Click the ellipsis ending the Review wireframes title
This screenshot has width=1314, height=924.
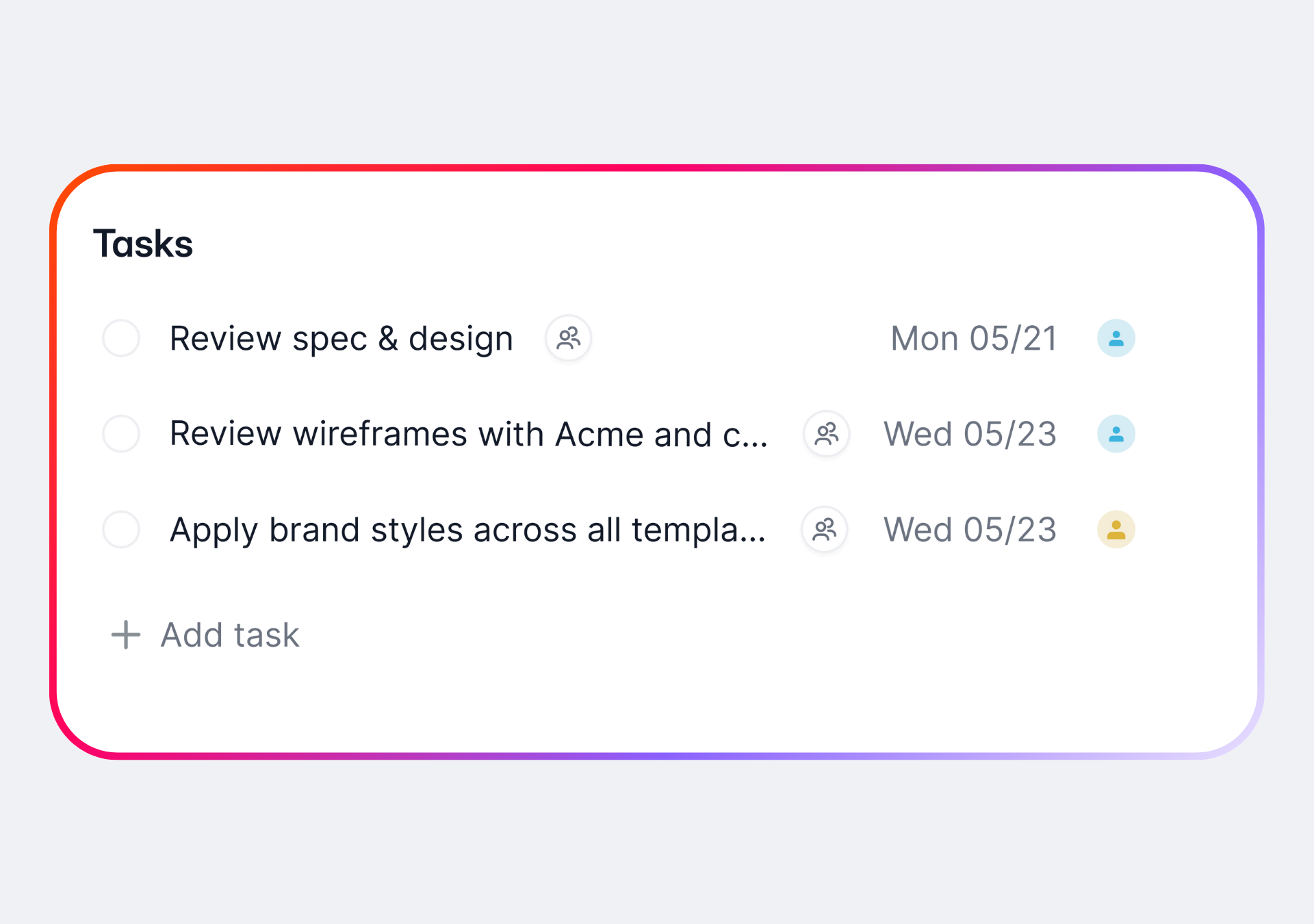pyautogui.click(x=754, y=444)
